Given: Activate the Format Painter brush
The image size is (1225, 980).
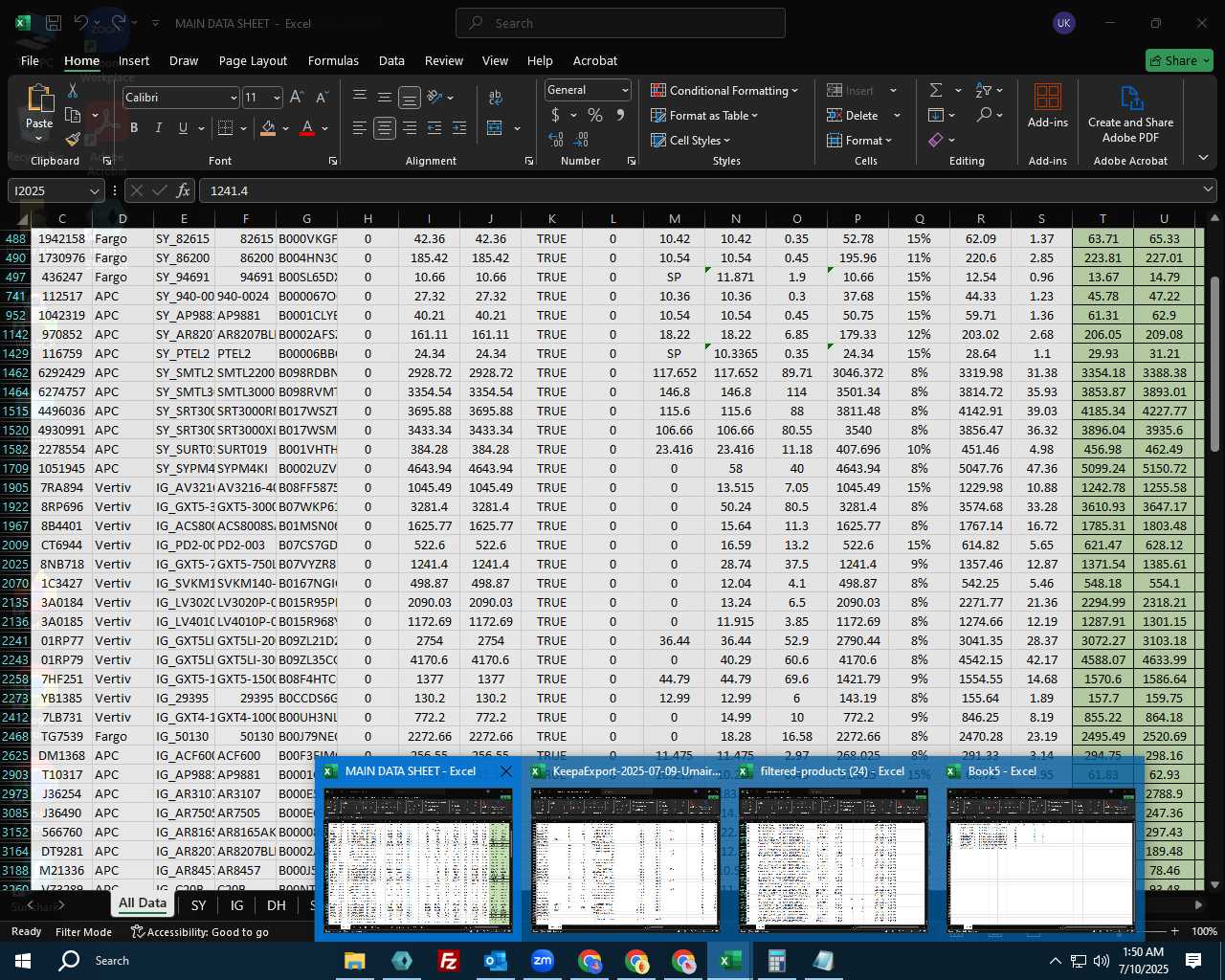Looking at the screenshot, I should point(73,140).
